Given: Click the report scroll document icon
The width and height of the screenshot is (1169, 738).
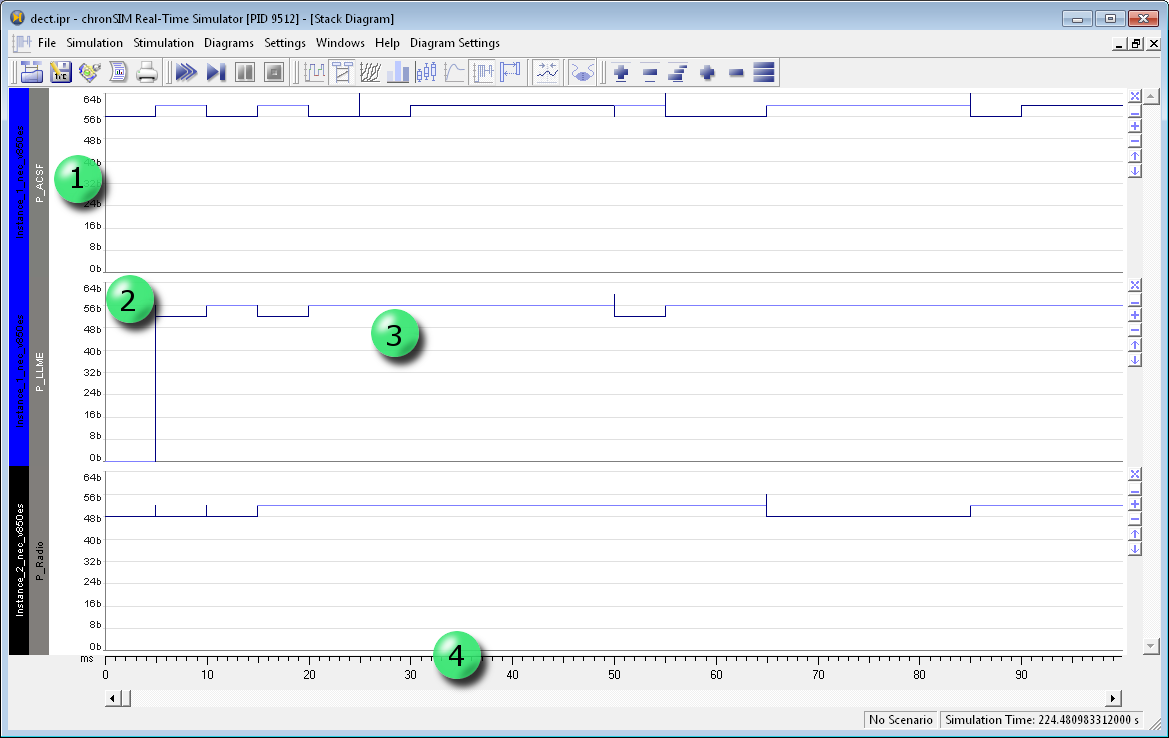Looking at the screenshot, I should click(x=118, y=72).
